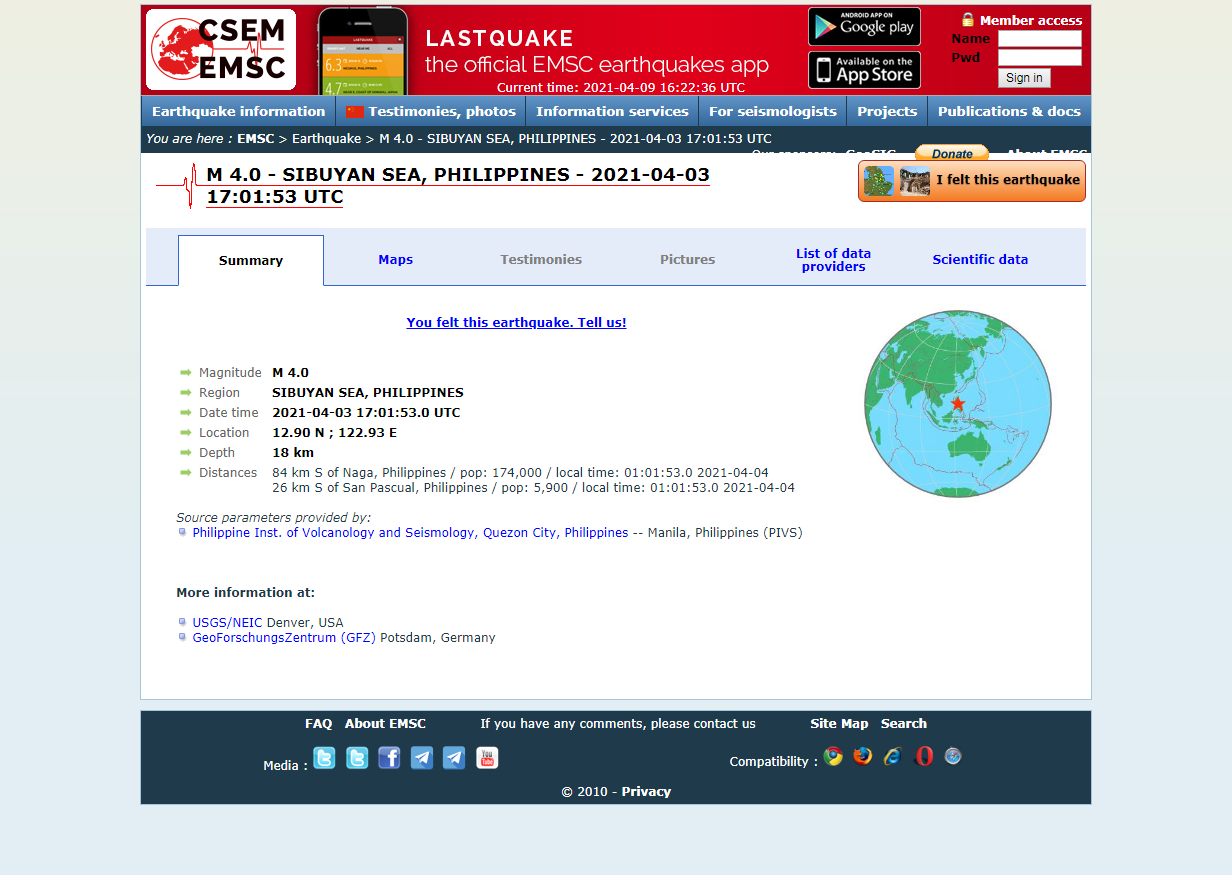Click inside the Name login field
The height and width of the screenshot is (875, 1232).
1039,39
